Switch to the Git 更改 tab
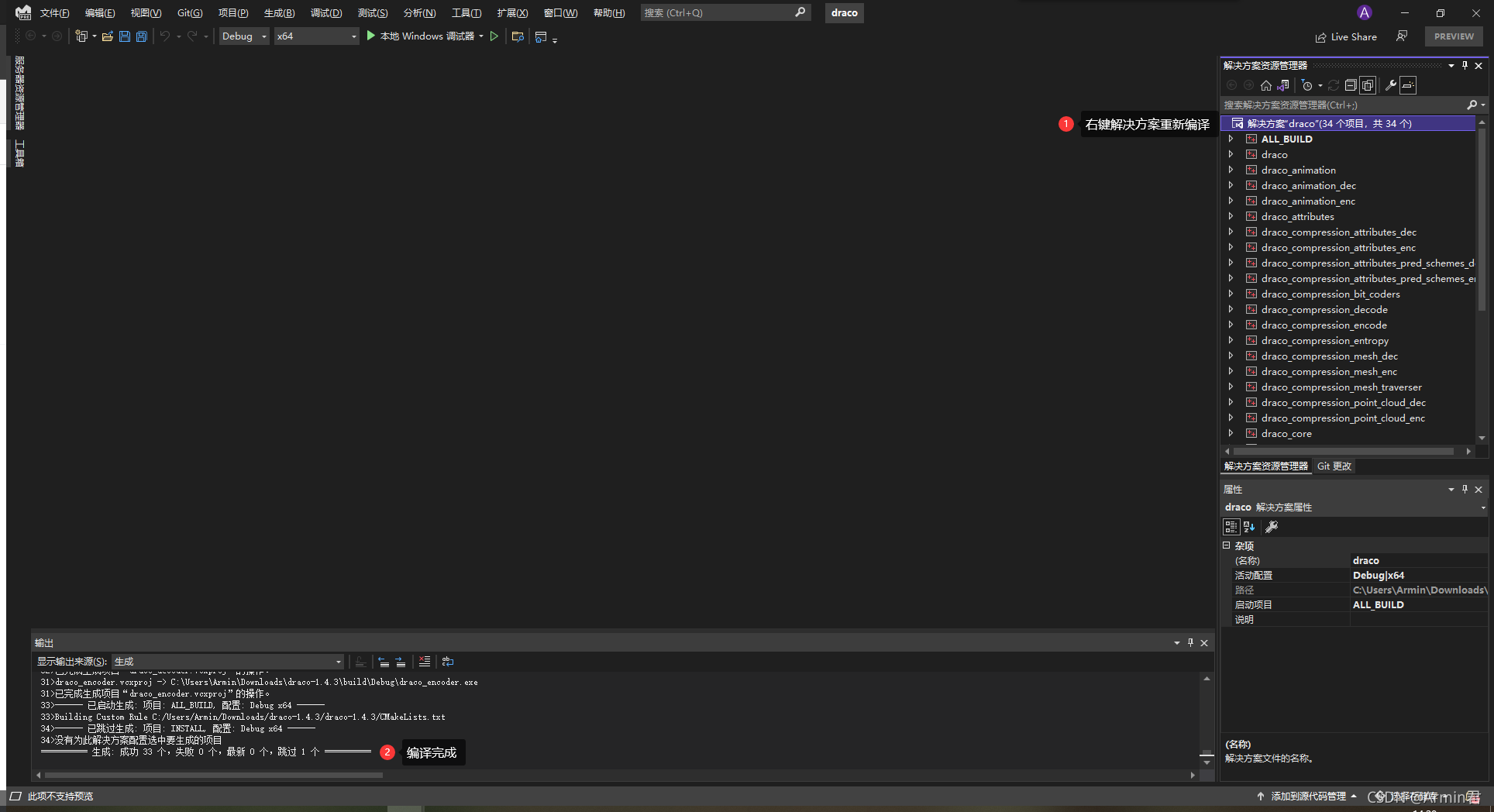 [1334, 466]
